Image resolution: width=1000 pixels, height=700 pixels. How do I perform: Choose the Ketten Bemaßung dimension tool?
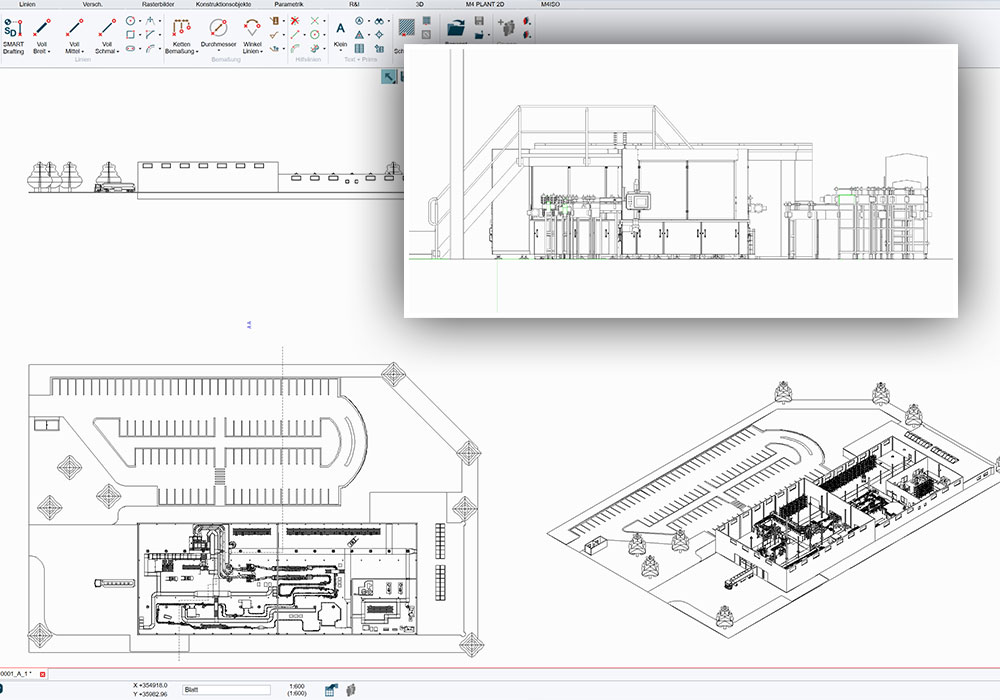182,36
